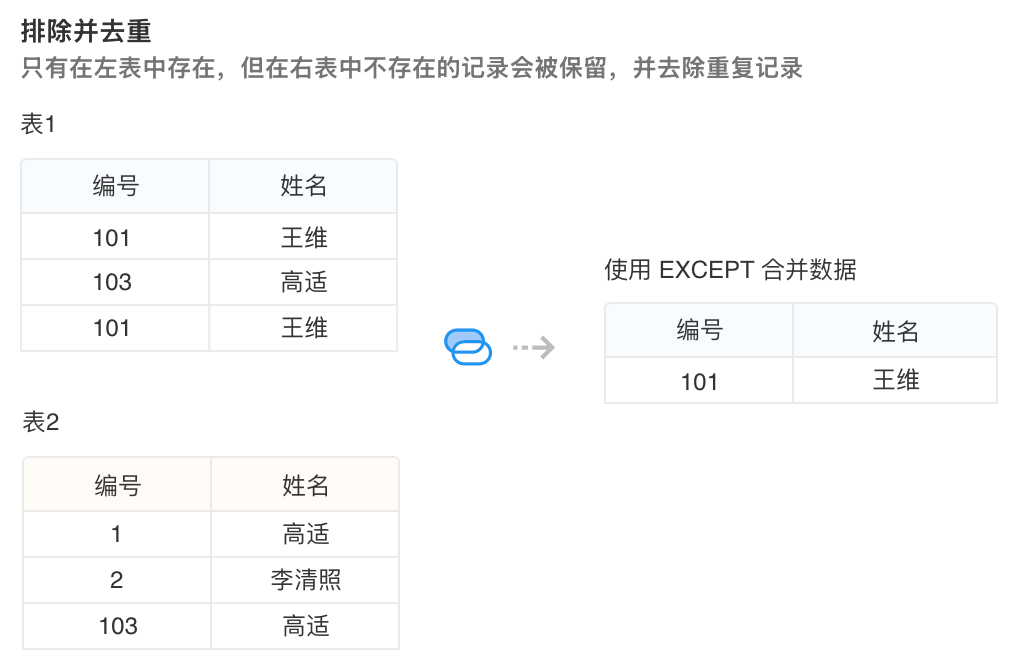Select the 101 cell in the EXCEPT result table
The image size is (1030, 654).
[699, 382]
